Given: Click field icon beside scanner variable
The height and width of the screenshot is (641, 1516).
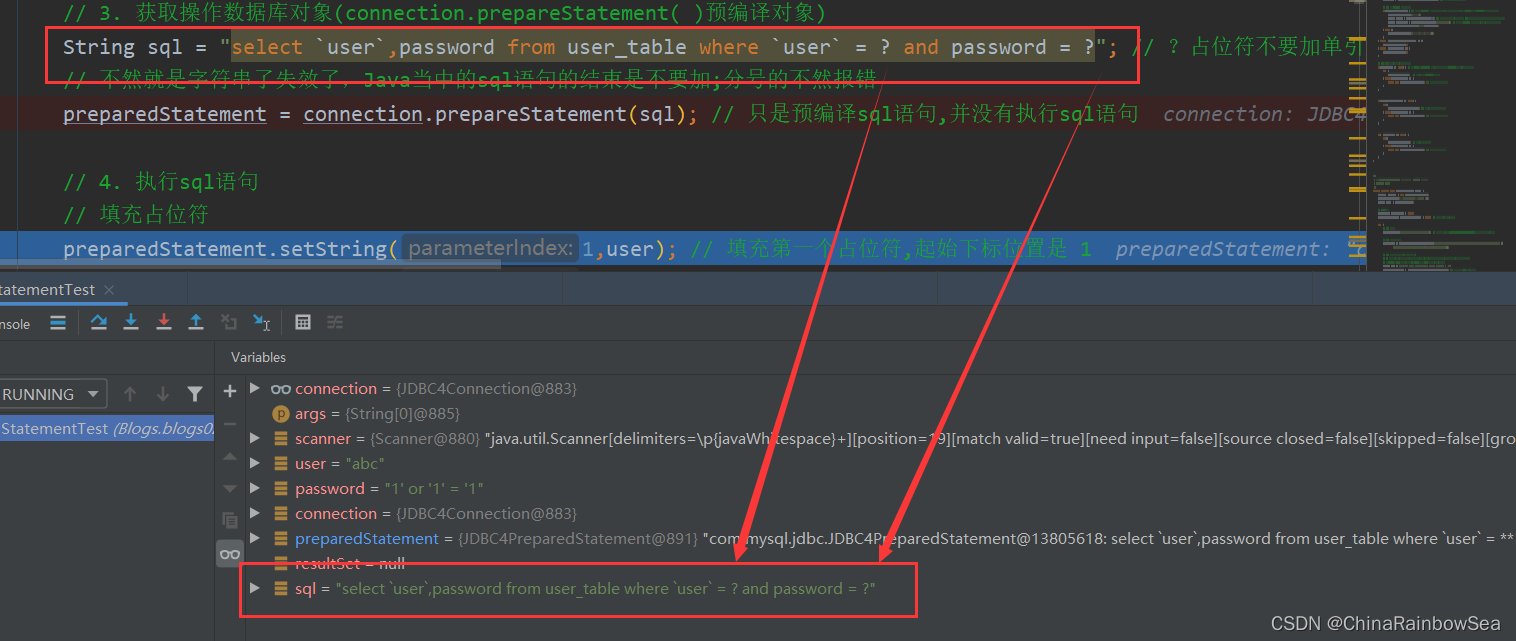Looking at the screenshot, I should (x=281, y=439).
